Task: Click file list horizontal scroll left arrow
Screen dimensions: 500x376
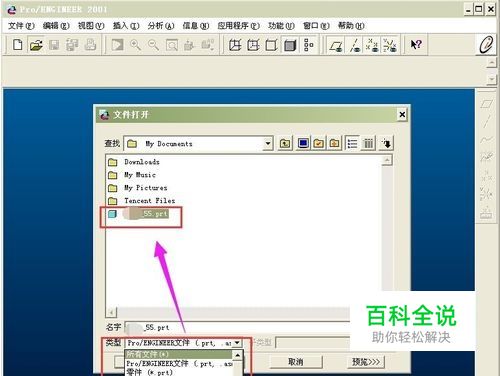Action: tap(111, 312)
